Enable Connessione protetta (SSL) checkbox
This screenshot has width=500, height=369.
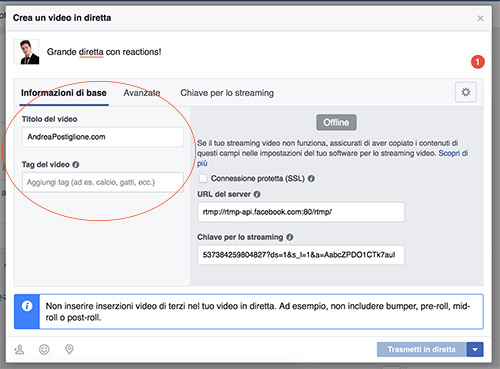[203, 178]
